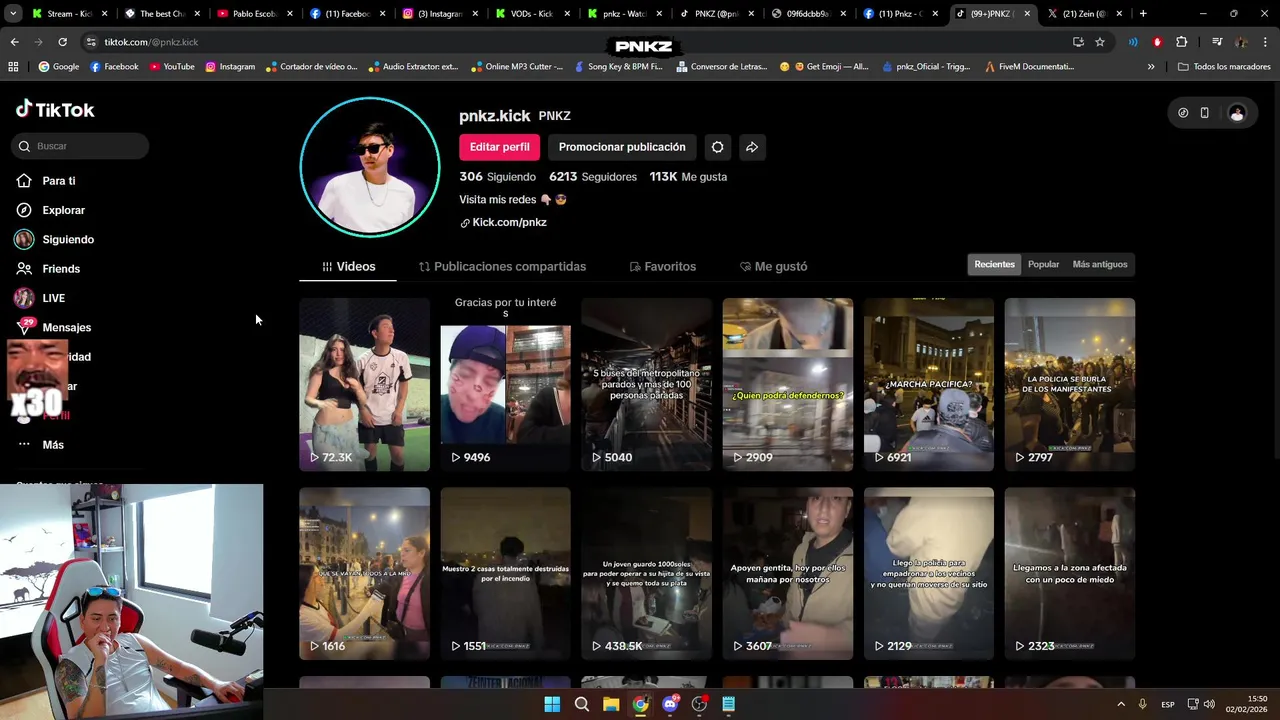1280x720 pixels.
Task: Bookmark this page with the star icon
Action: [x=1100, y=42]
